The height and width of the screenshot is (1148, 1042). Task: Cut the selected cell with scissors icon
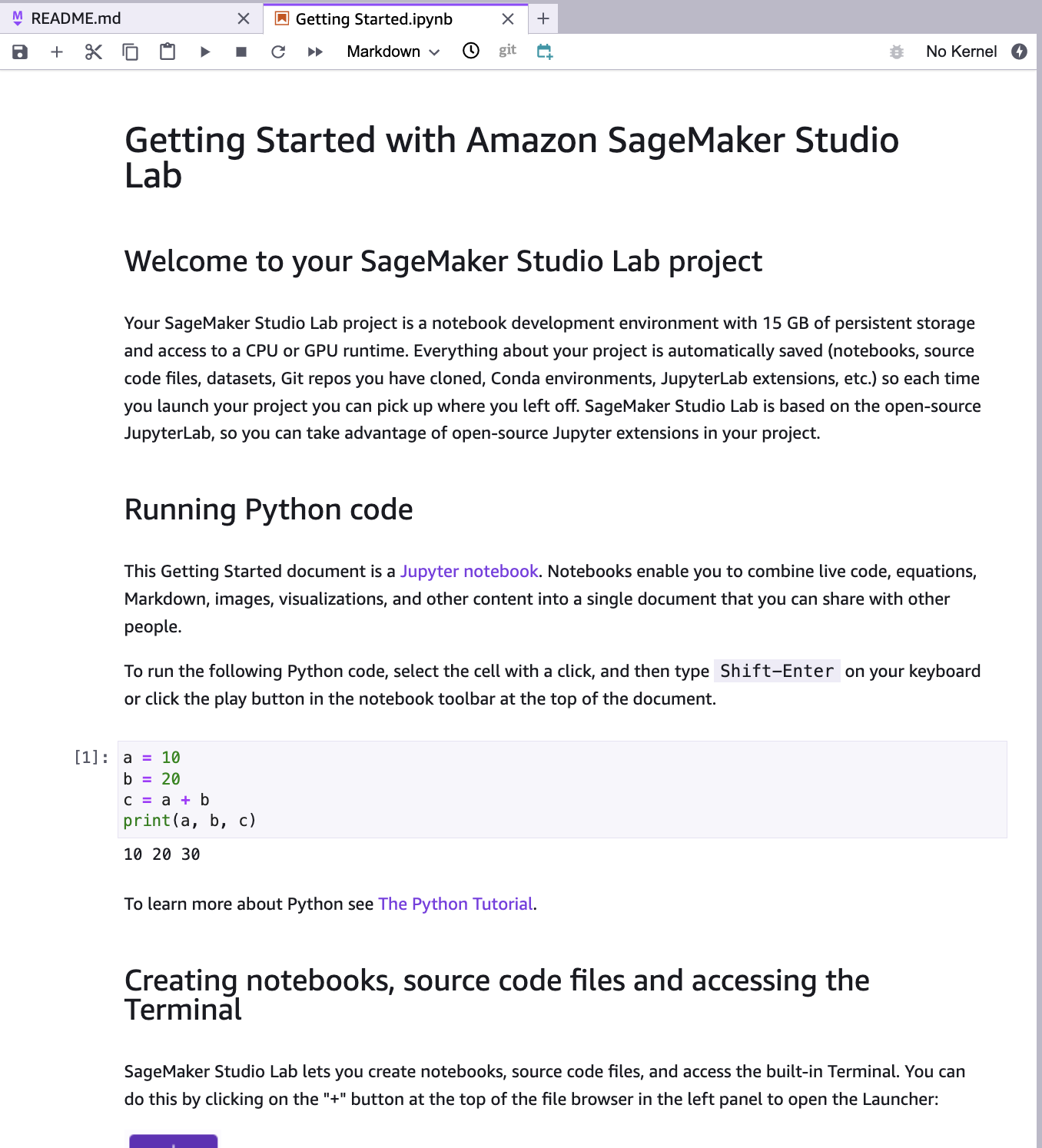point(94,51)
